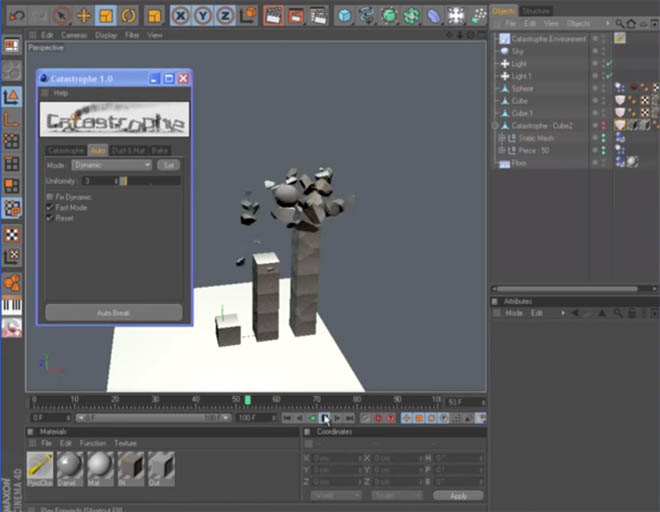The height and width of the screenshot is (512, 660).
Task: Toggle X axis lock
Action: [x=181, y=16]
